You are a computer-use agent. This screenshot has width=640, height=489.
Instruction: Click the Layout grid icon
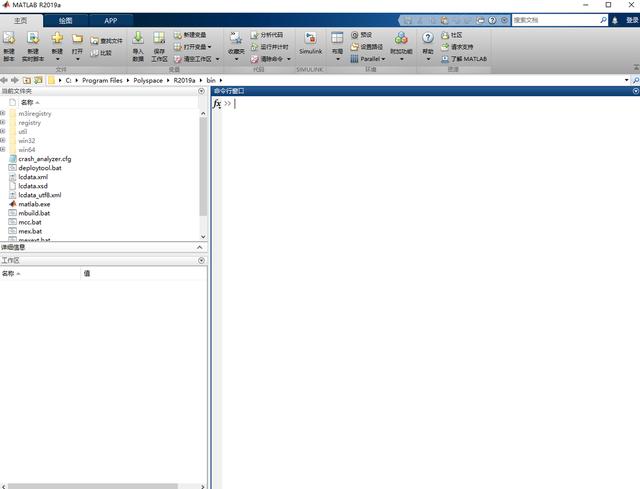pos(337,38)
